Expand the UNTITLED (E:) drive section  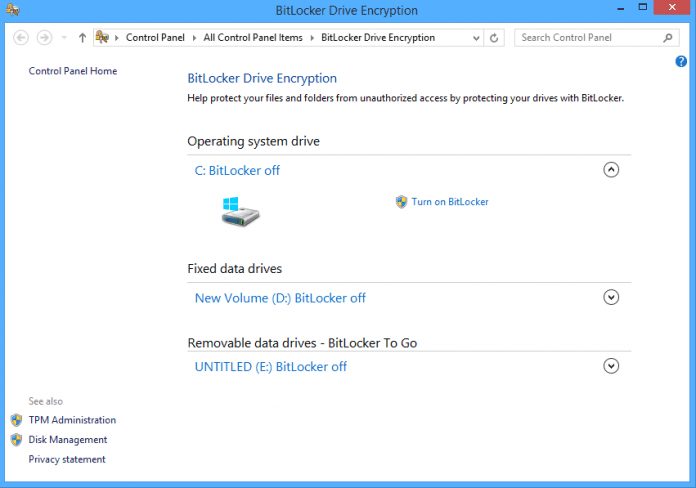coord(611,366)
